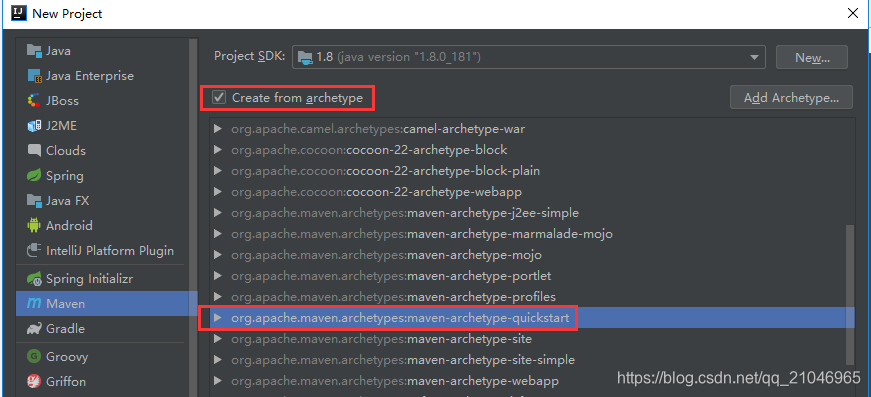The image size is (871, 397).
Task: Expand maven-archetype-quickstart node arrow
Action: point(218,318)
